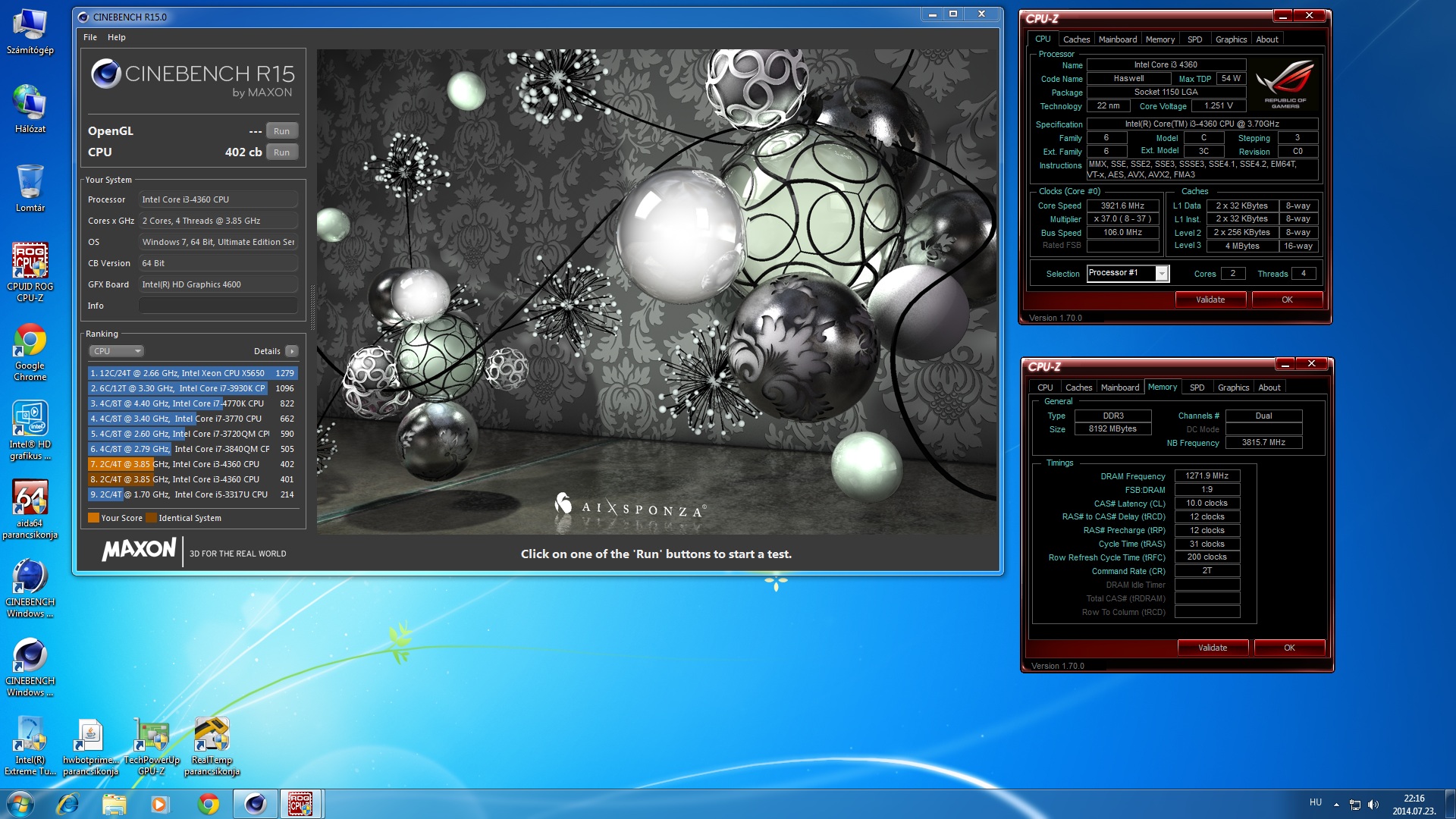
Task: Open the Hálózat network desktop icon
Action: tap(30, 110)
